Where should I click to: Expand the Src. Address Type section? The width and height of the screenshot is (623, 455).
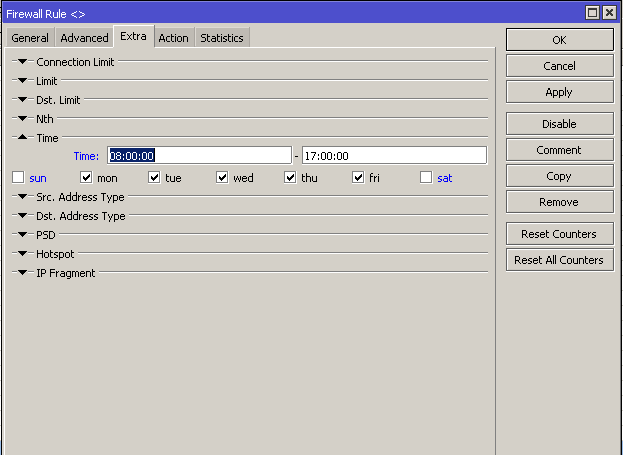(x=23, y=196)
